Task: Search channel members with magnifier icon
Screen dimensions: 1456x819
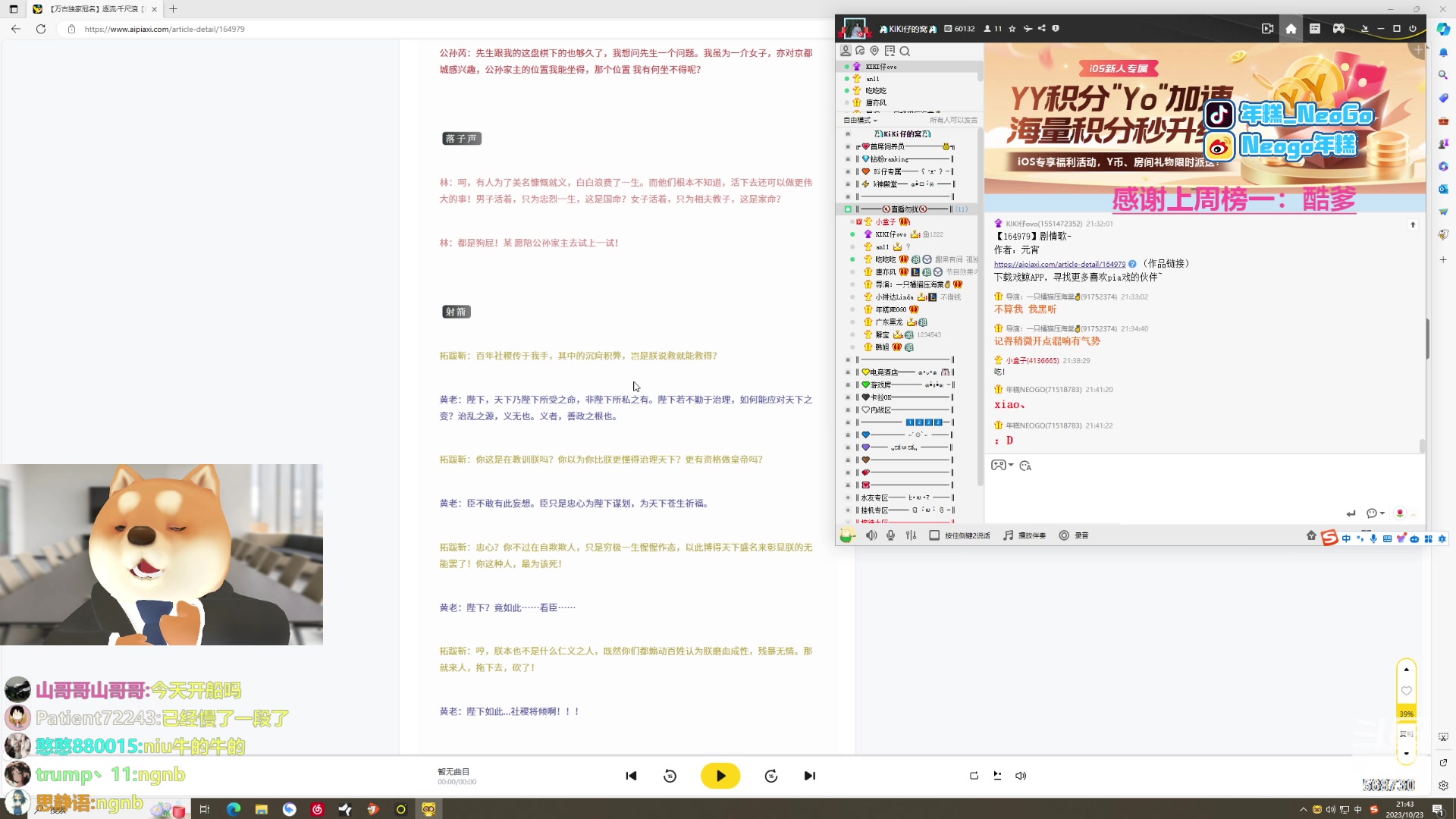Action: 905,51
